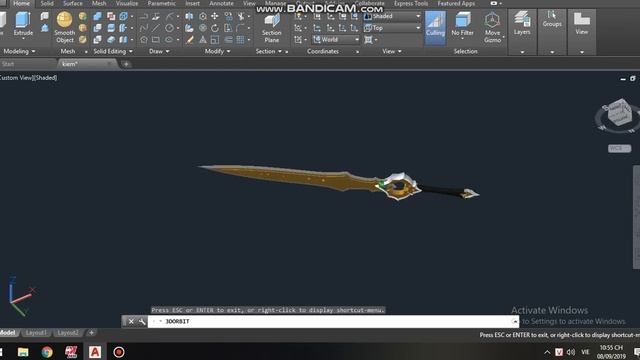Expand the Solid Editing panel
This screenshot has height=360, width=640.
(x=113, y=51)
